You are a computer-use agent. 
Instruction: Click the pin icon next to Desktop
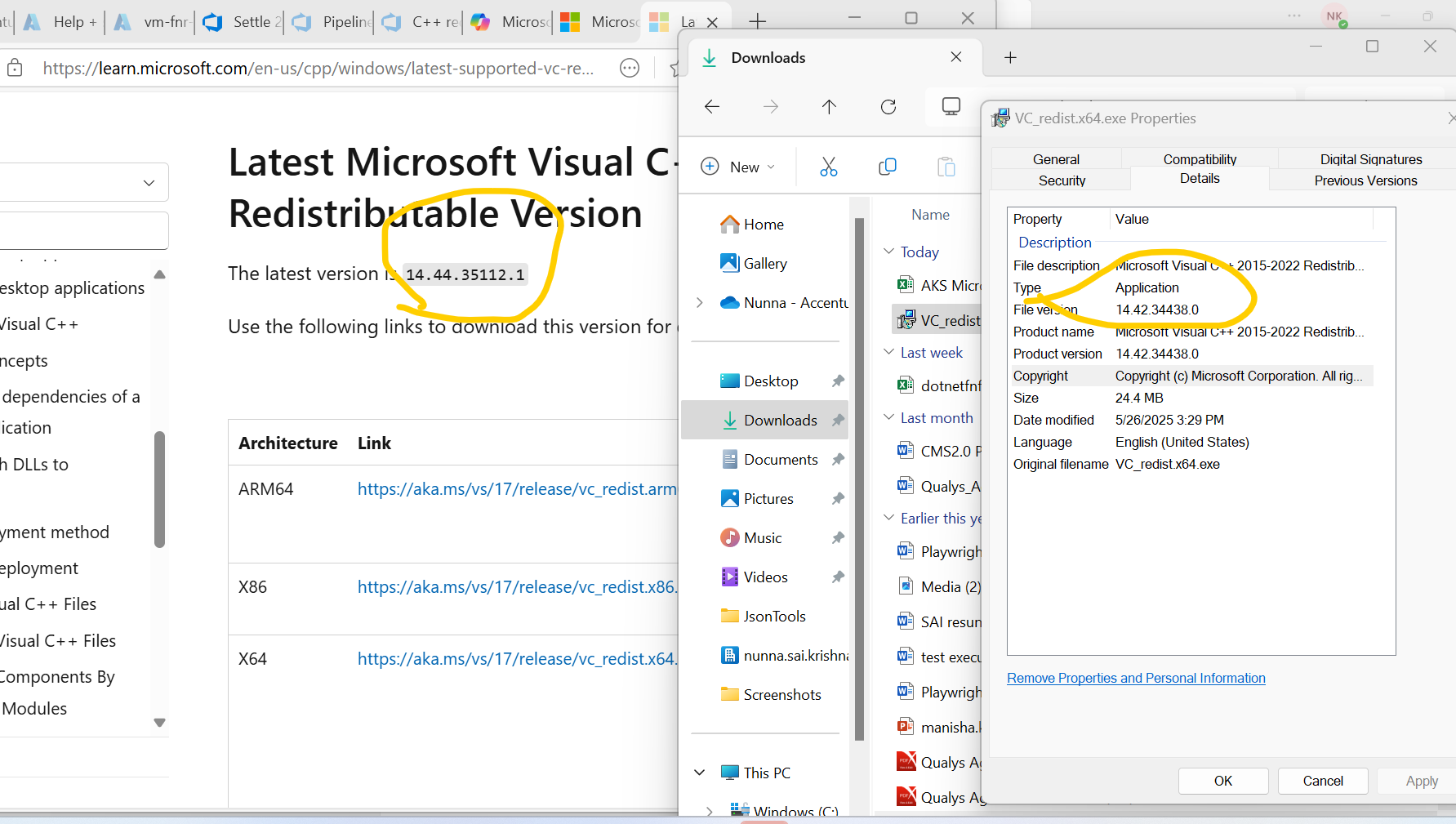click(x=838, y=381)
